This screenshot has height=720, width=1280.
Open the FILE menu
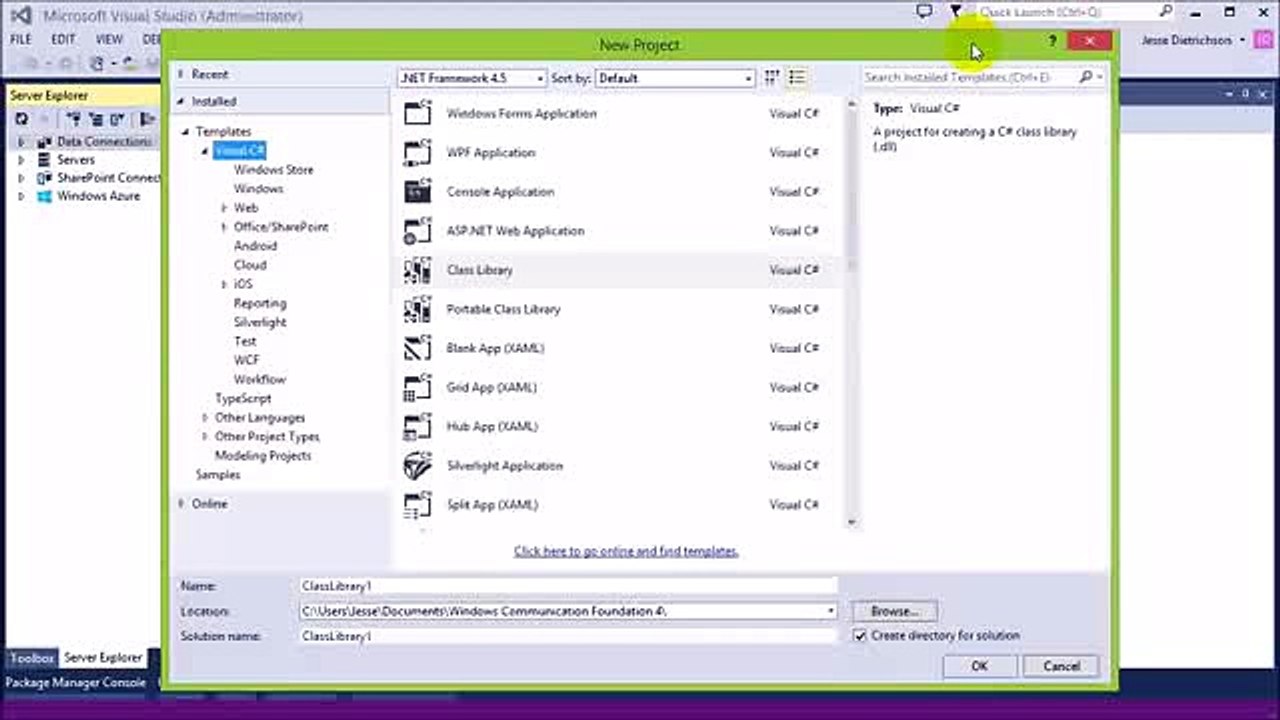pyautogui.click(x=21, y=39)
